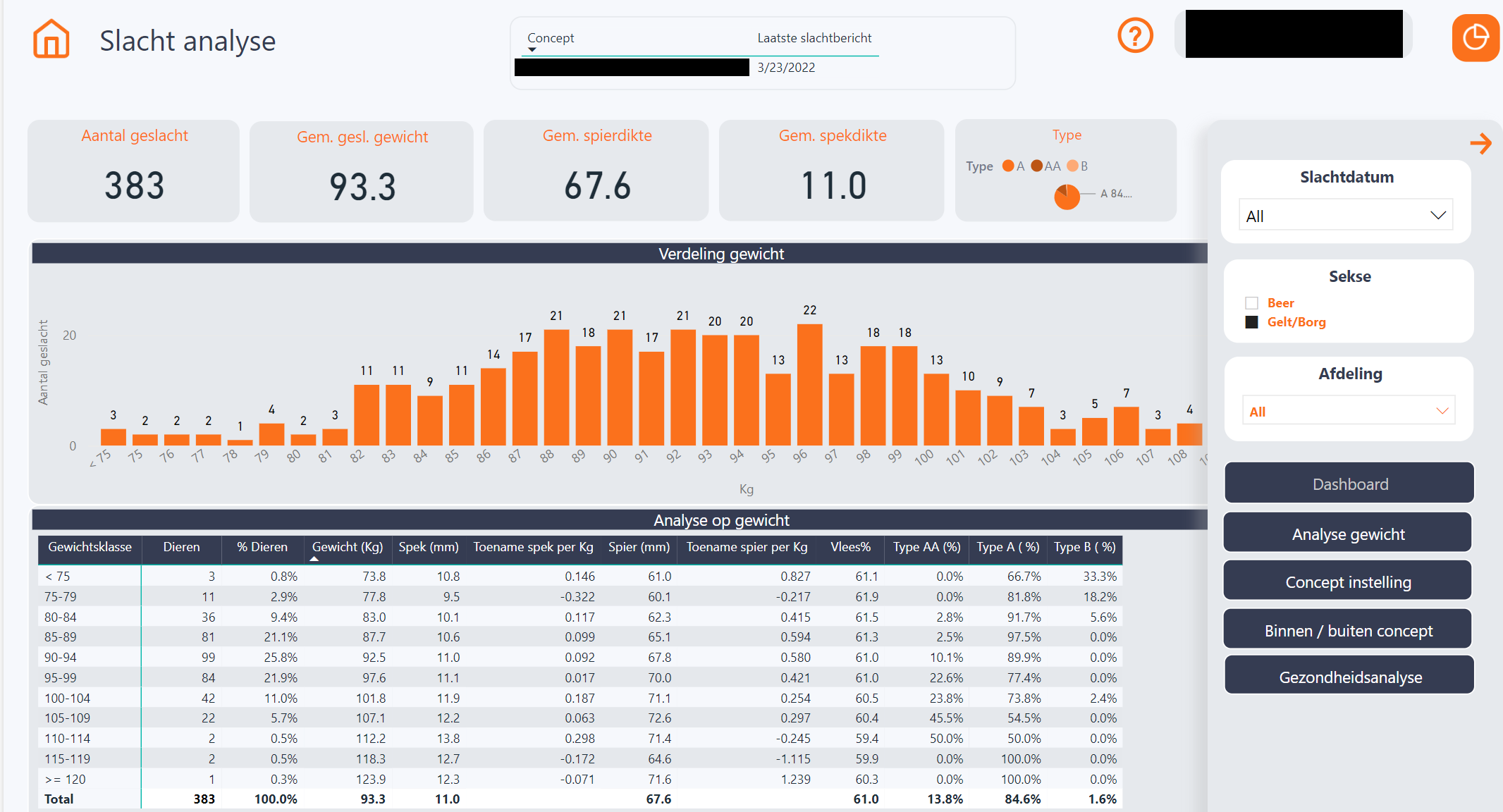
Task: Click the orange pie chart button
Action: click(x=1475, y=37)
